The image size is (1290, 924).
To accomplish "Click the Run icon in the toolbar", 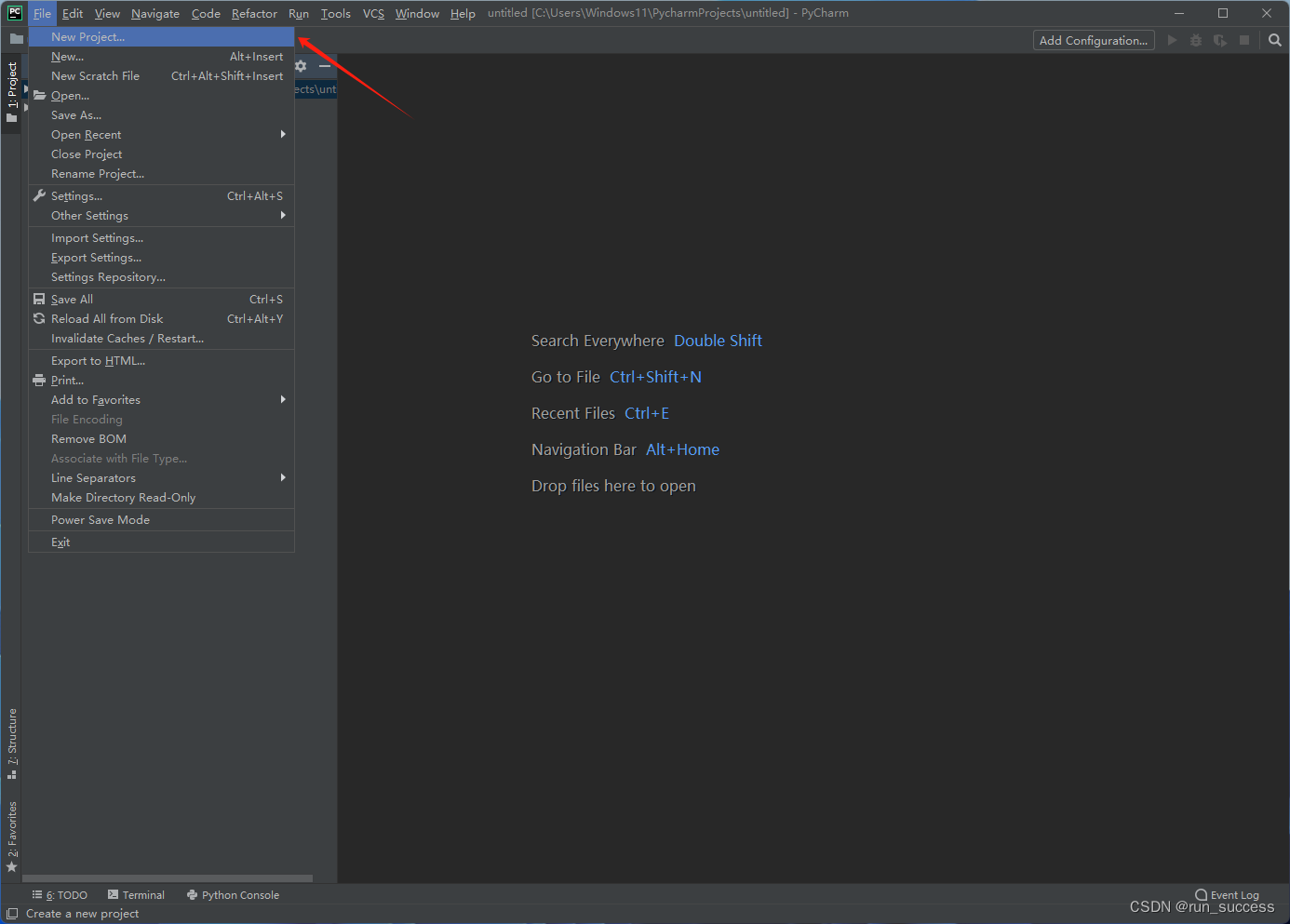I will [x=1172, y=40].
